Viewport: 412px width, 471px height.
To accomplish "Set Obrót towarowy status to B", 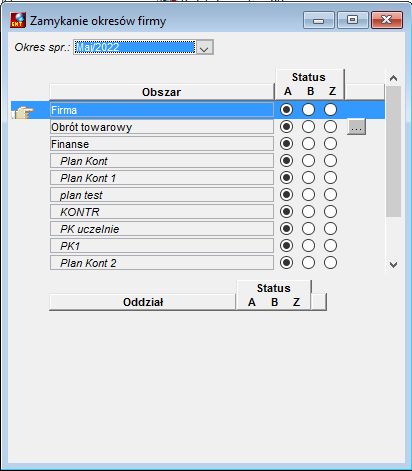I will (x=308, y=127).
